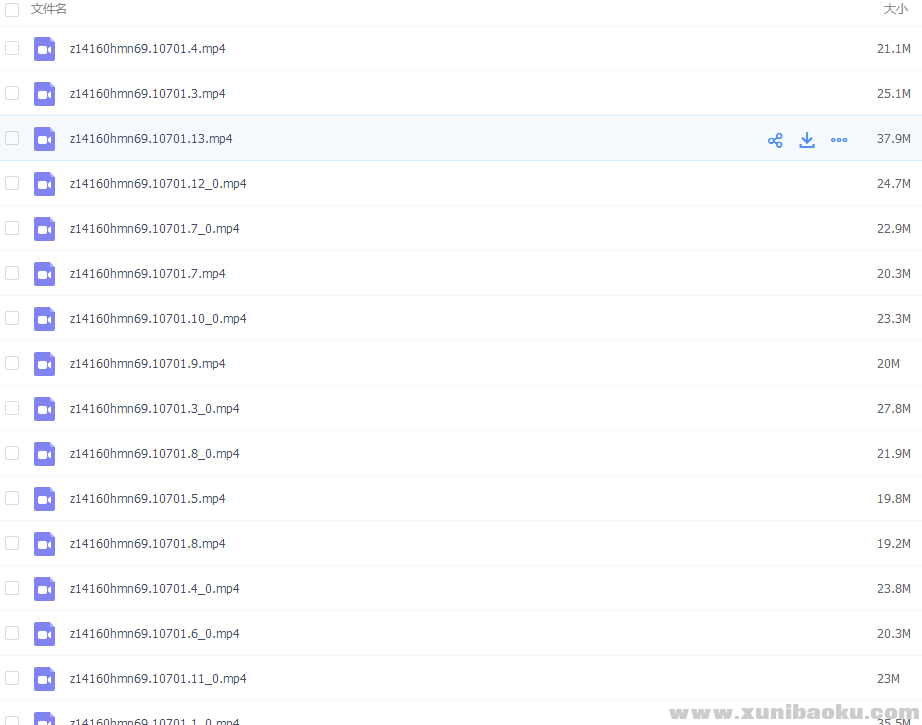This screenshot has height=725, width=922.
Task: Toggle the select-all checkbox in header
Action: click(x=12, y=9)
